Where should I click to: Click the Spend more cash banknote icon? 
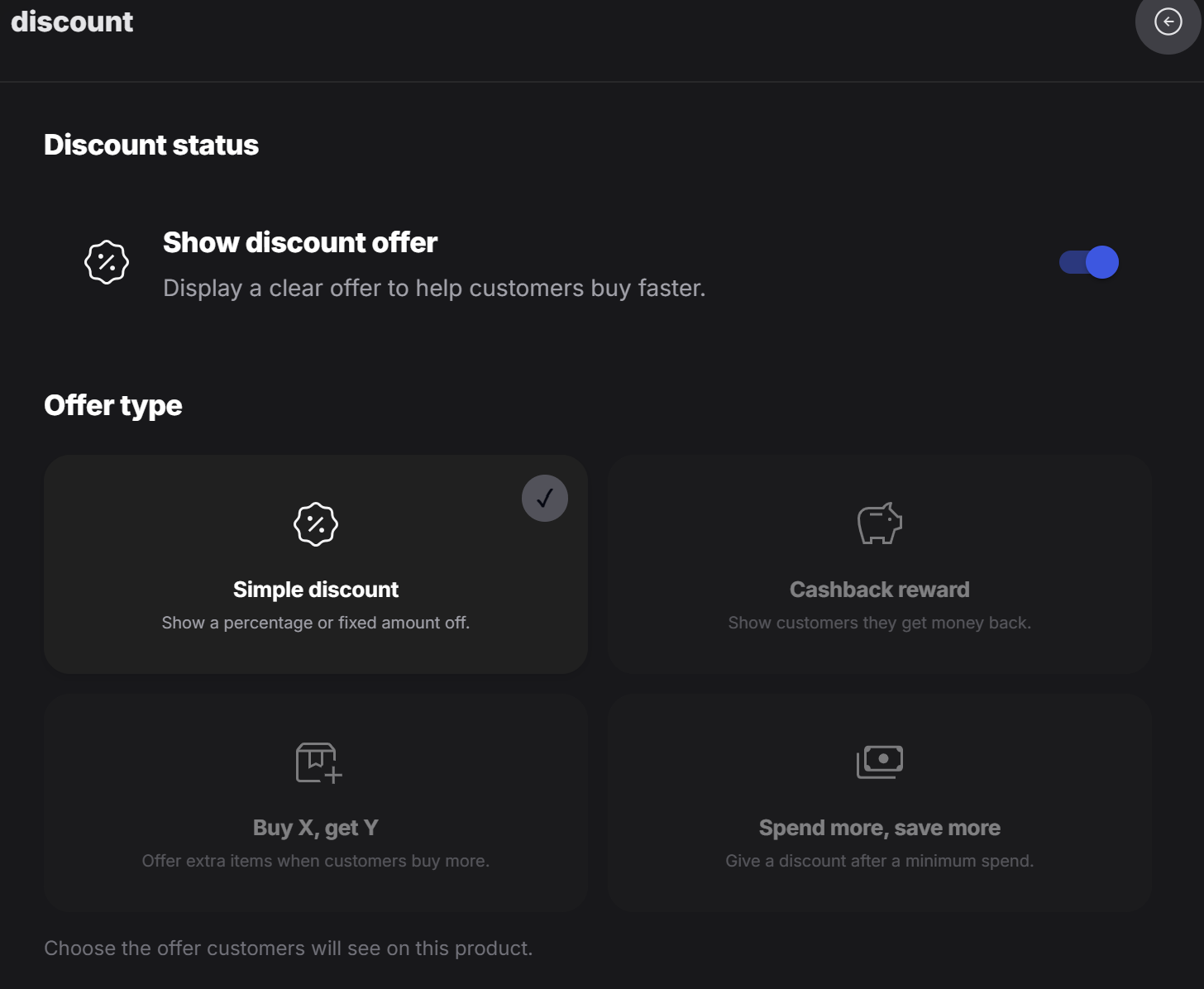tap(880, 762)
